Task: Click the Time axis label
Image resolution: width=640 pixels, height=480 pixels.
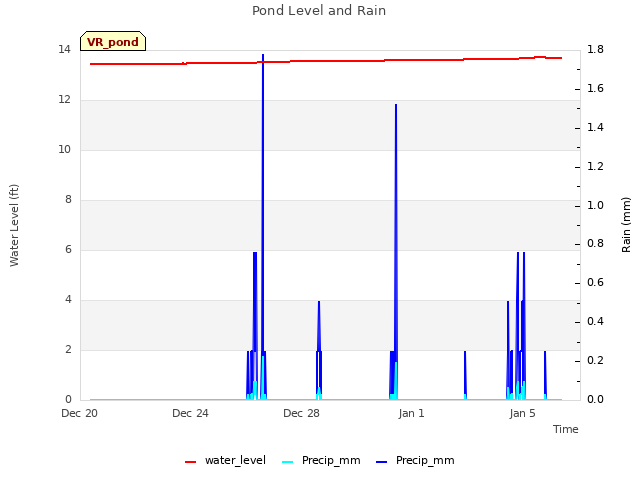Action: pyautogui.click(x=566, y=429)
